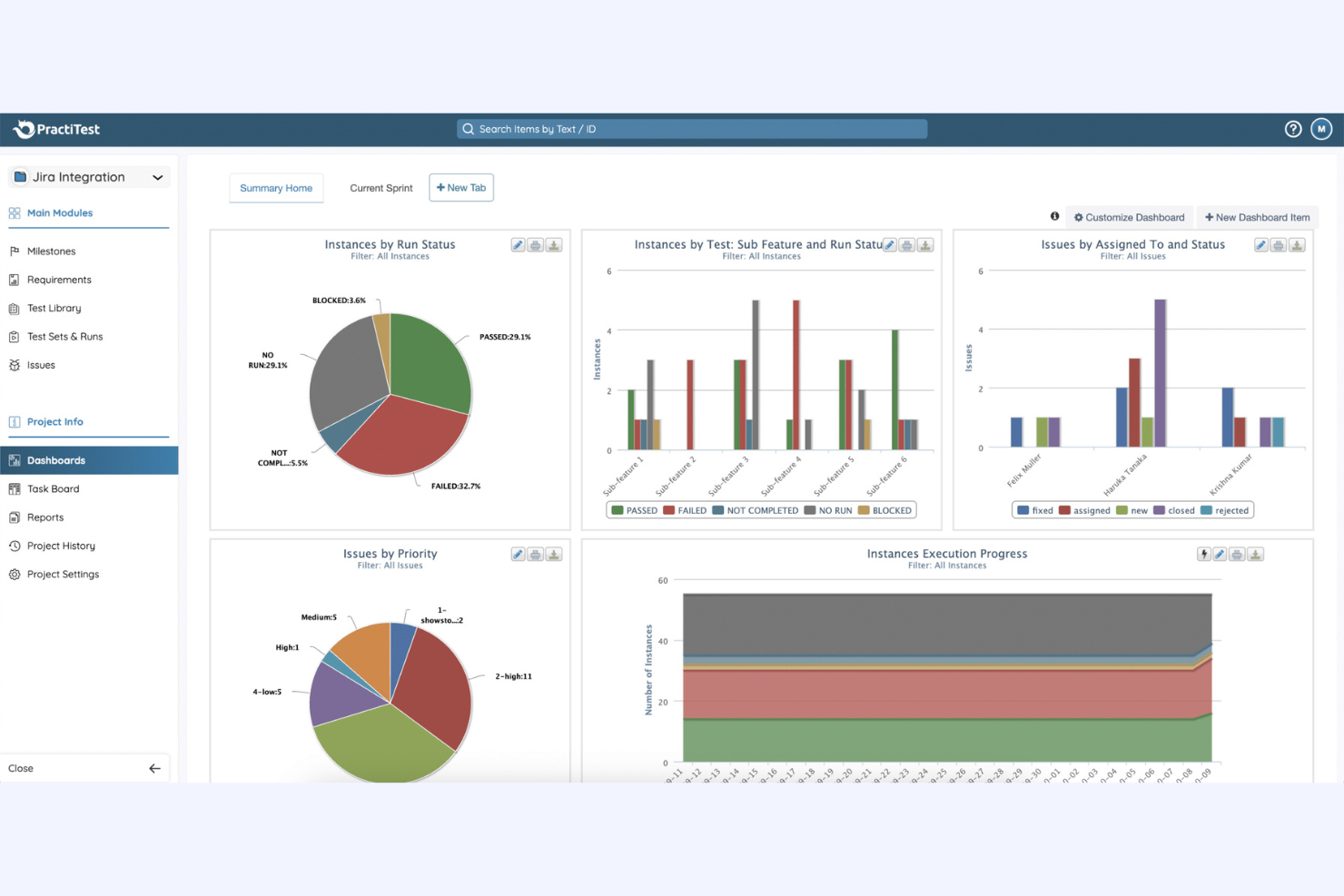Open Test Sets & Runs

65,336
